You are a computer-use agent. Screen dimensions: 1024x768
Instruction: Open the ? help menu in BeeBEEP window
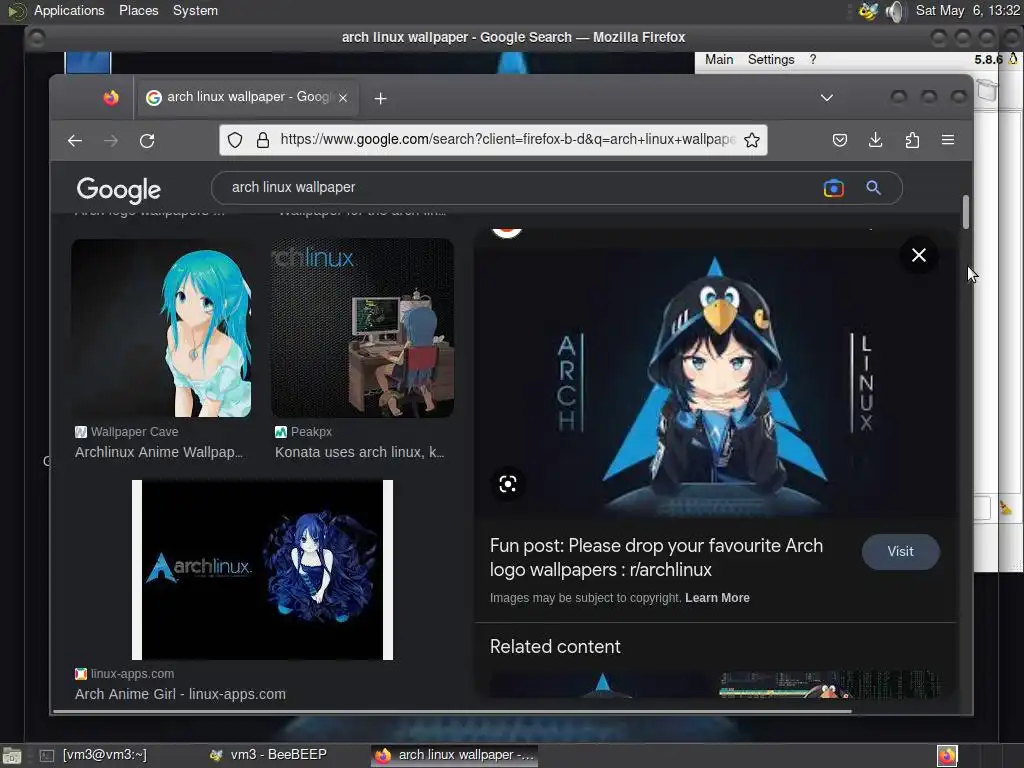(812, 59)
